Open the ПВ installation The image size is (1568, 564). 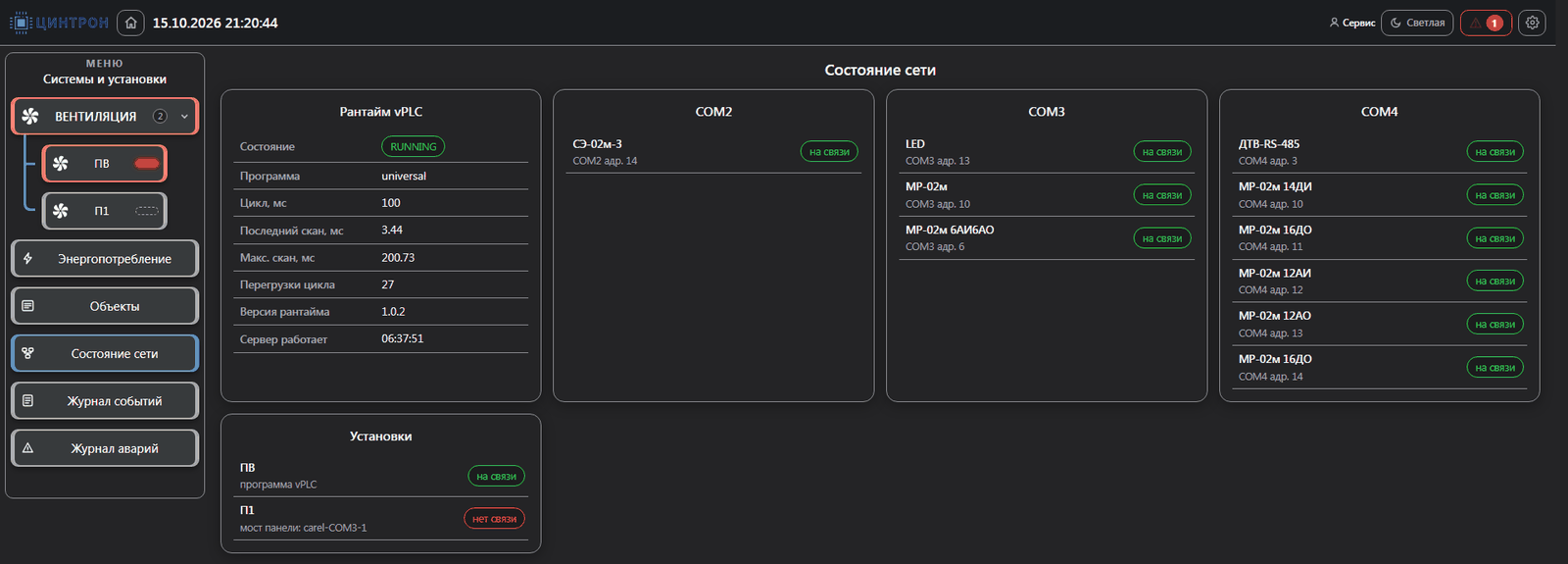coord(104,163)
